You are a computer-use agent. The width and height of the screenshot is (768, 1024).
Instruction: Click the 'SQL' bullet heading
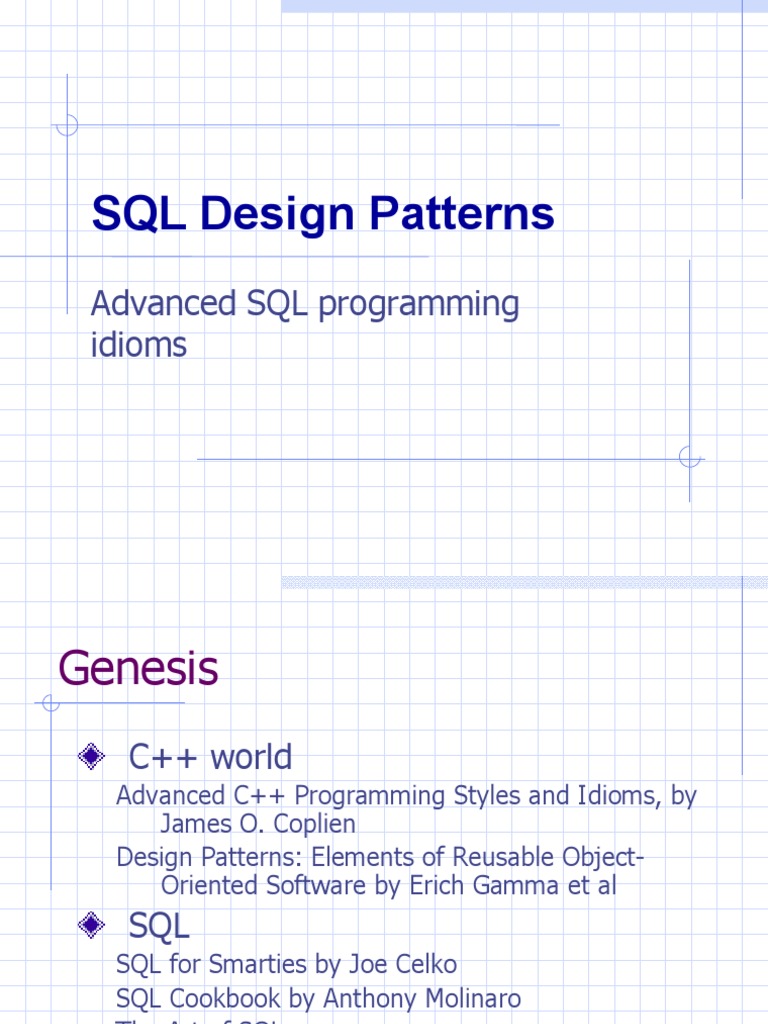click(x=159, y=926)
